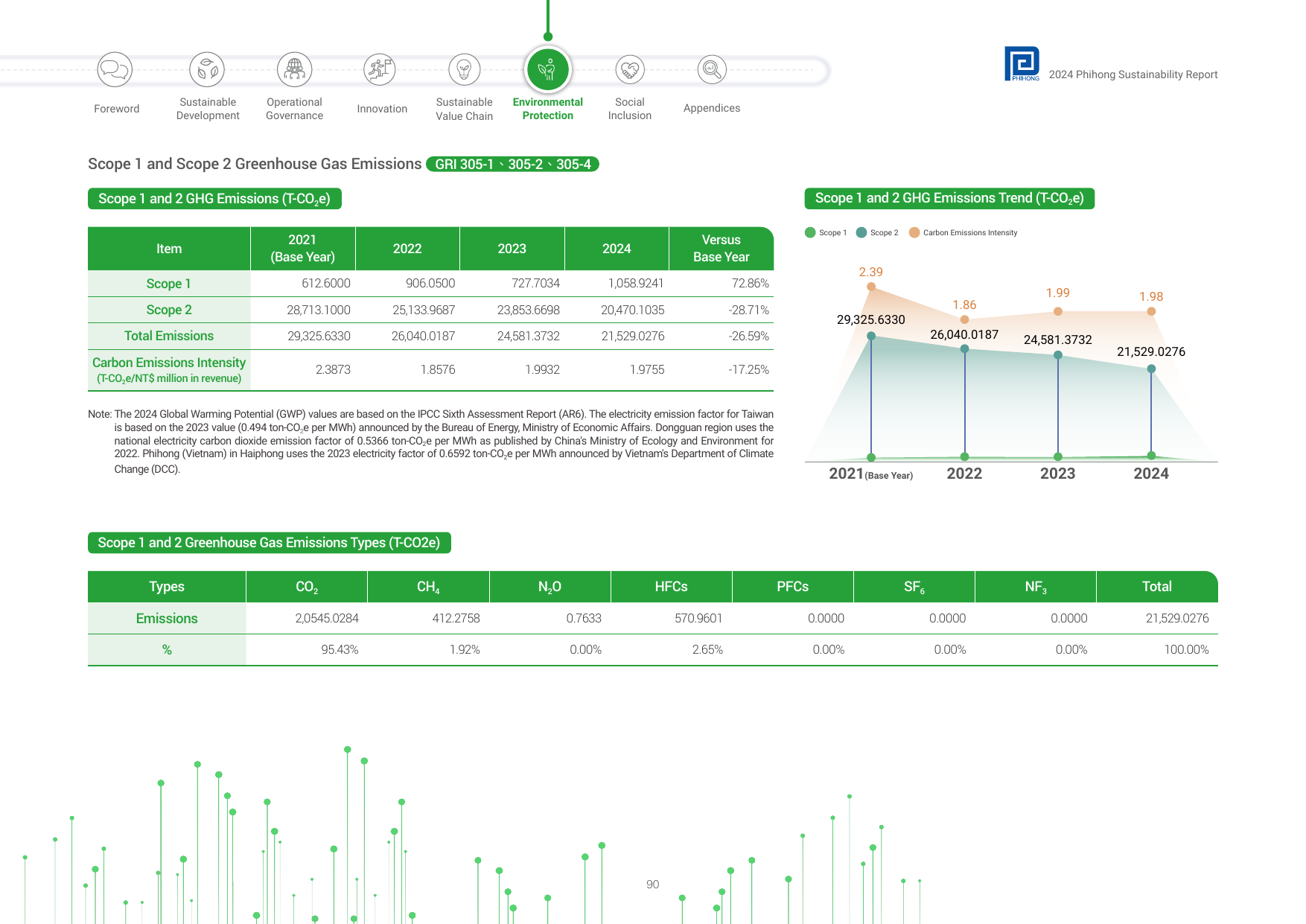Click the percentage value 95.43%

tap(340, 649)
